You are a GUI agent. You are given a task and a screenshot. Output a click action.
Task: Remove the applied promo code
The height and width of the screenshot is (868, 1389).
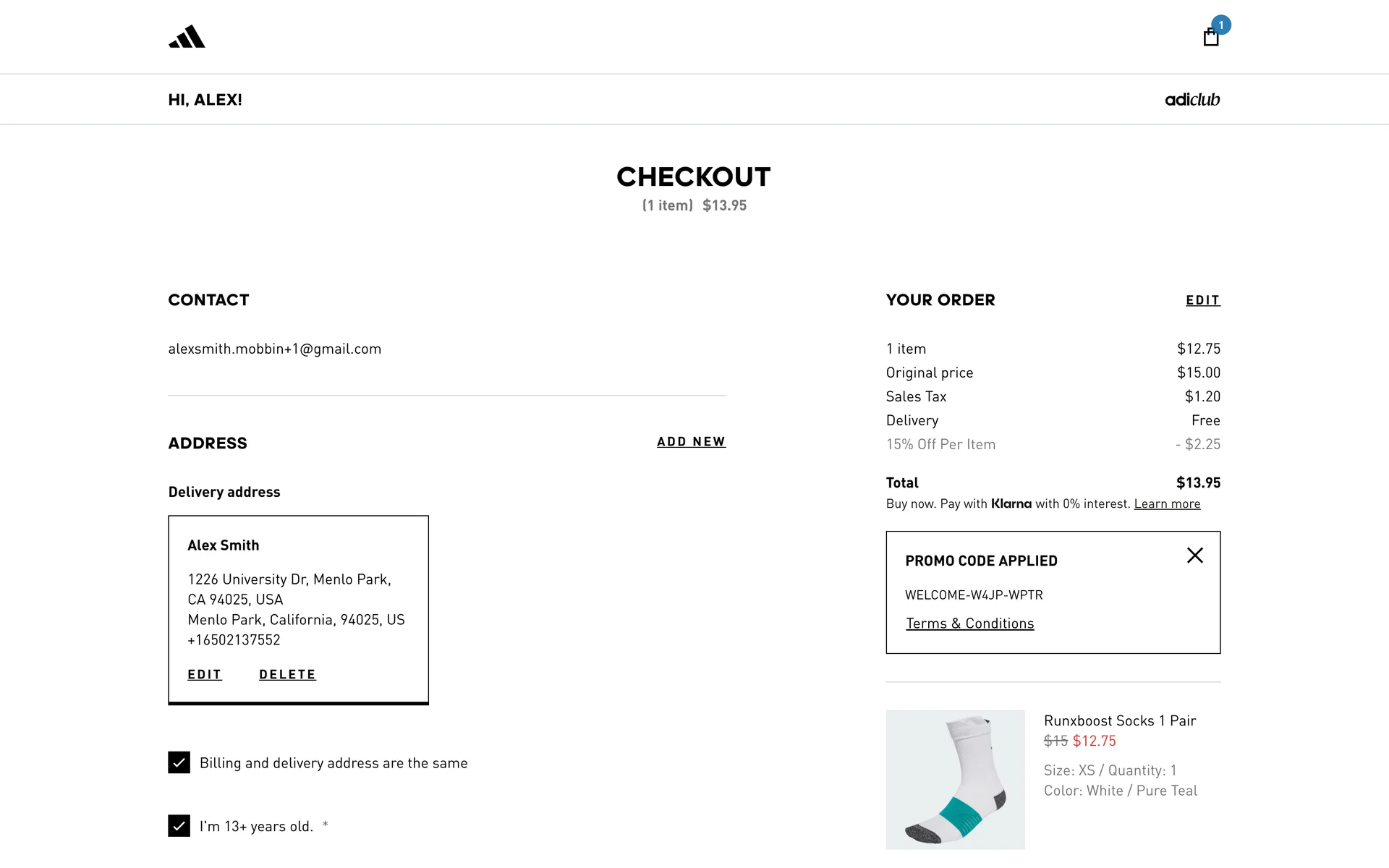[1194, 556]
